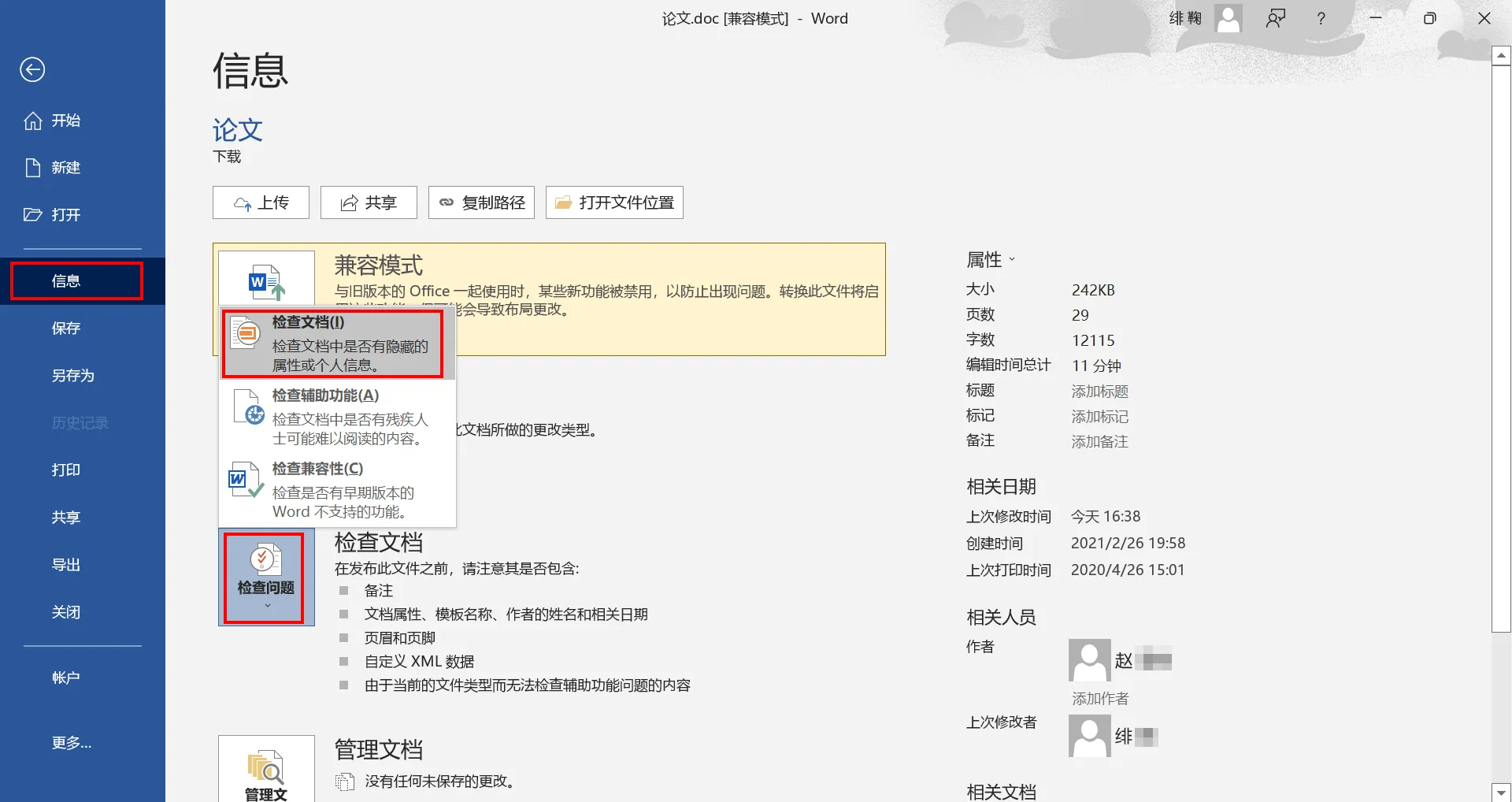The height and width of the screenshot is (802, 1512).
Task: Open the 帐户 settings page
Action: (83, 678)
